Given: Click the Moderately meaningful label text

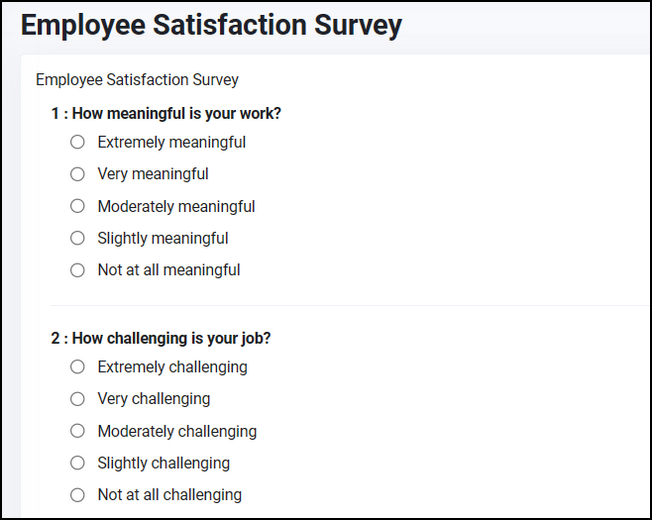Looking at the screenshot, I should tap(176, 207).
